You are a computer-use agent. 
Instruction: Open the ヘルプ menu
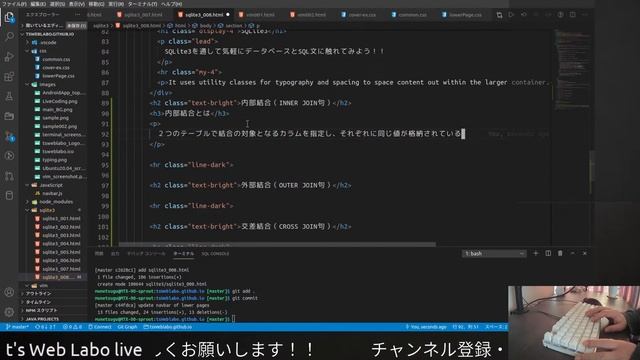171,4
